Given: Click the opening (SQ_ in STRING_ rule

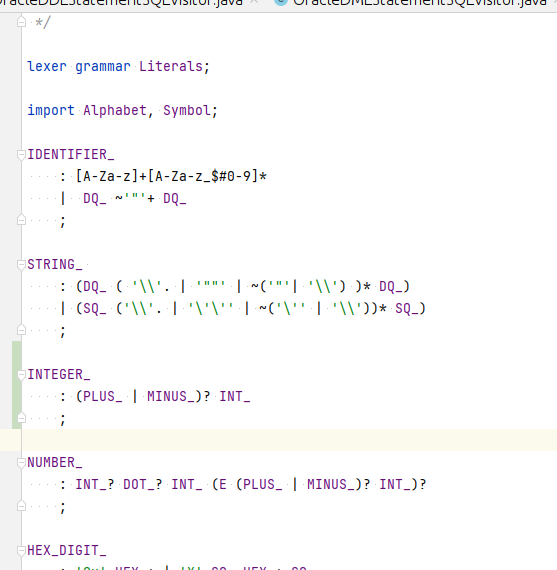Looking at the screenshot, I should point(91,309).
